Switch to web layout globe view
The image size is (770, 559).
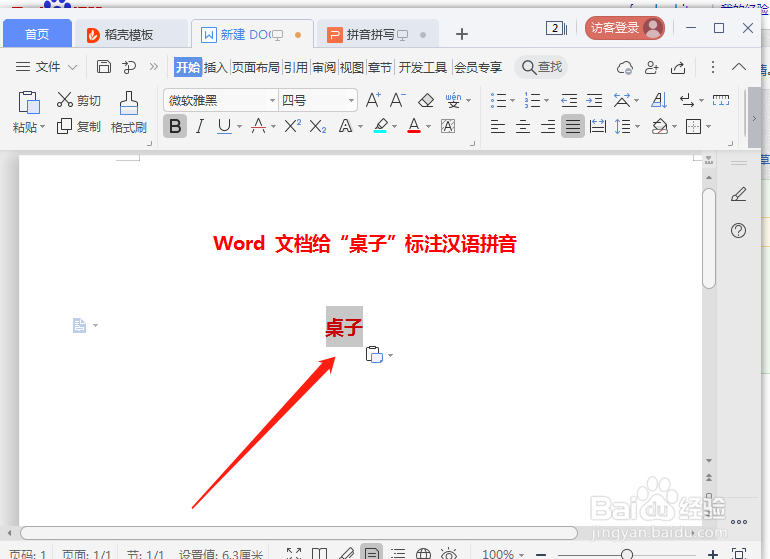(423, 554)
